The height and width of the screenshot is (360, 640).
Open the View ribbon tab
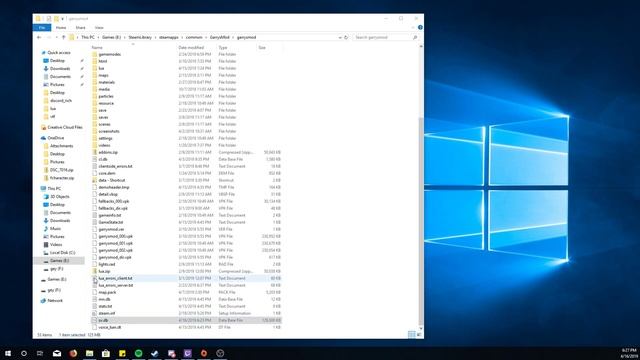[x=99, y=28]
